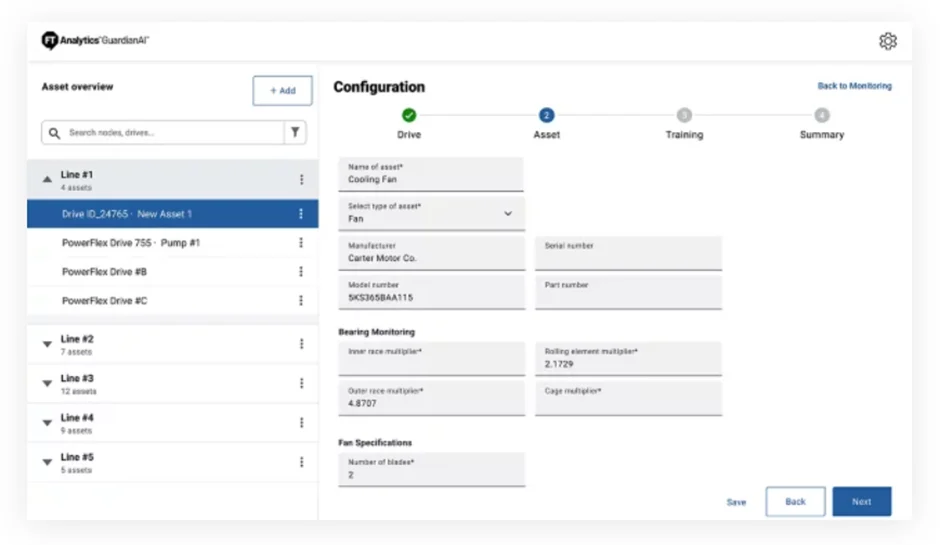The height and width of the screenshot is (545, 940).
Task: Click the FT Analytics GuardianAI logo
Action: tap(95, 41)
